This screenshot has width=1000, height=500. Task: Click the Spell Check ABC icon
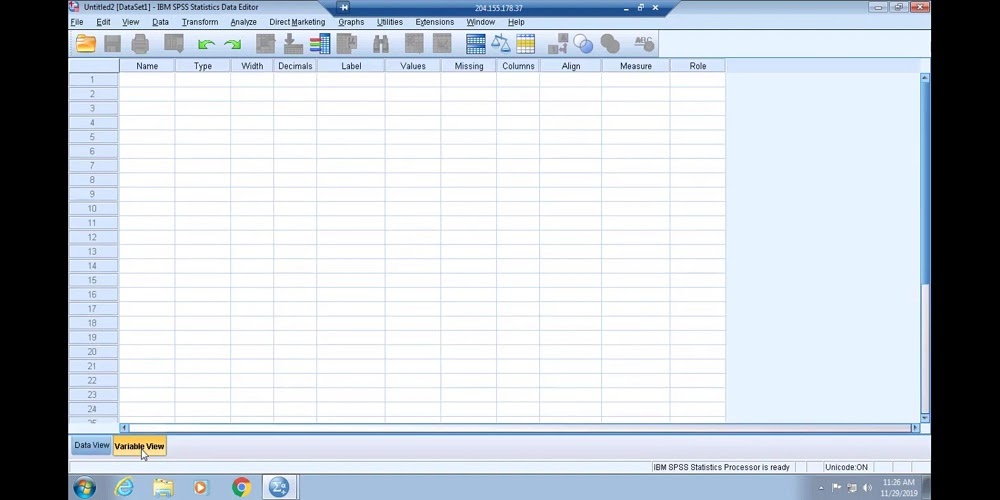(643, 44)
